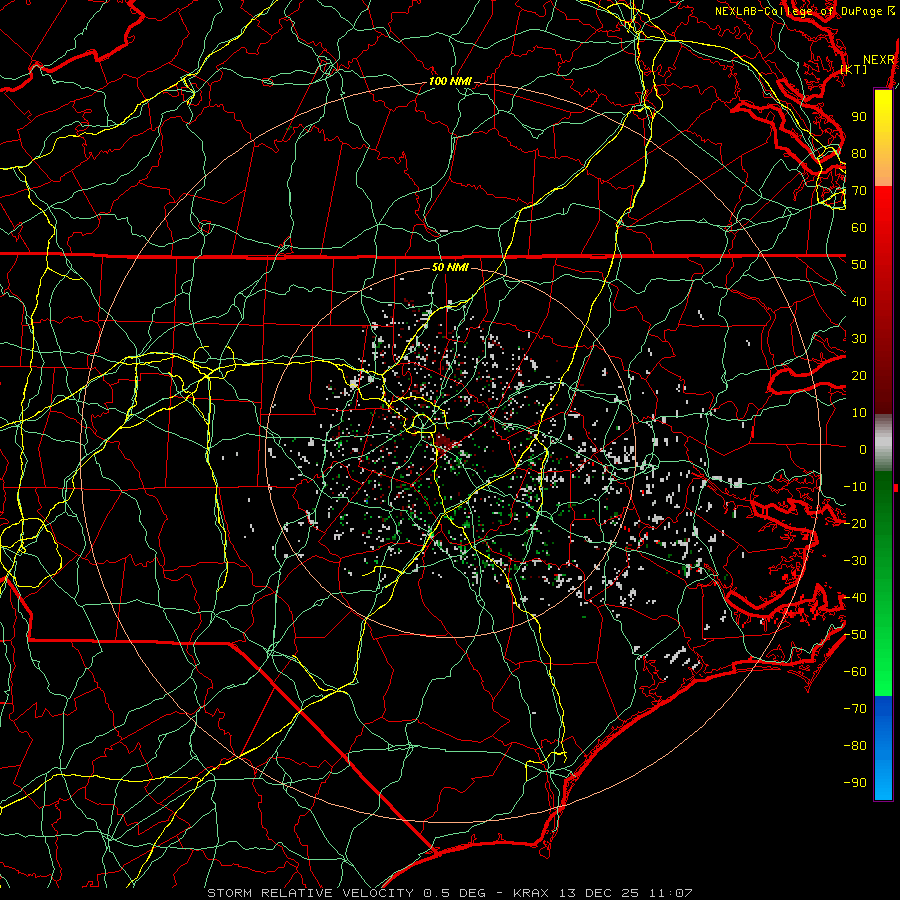Screen dimensions: 900x900
Task: Select the -50 knot scale label
Action: [x=855, y=635]
